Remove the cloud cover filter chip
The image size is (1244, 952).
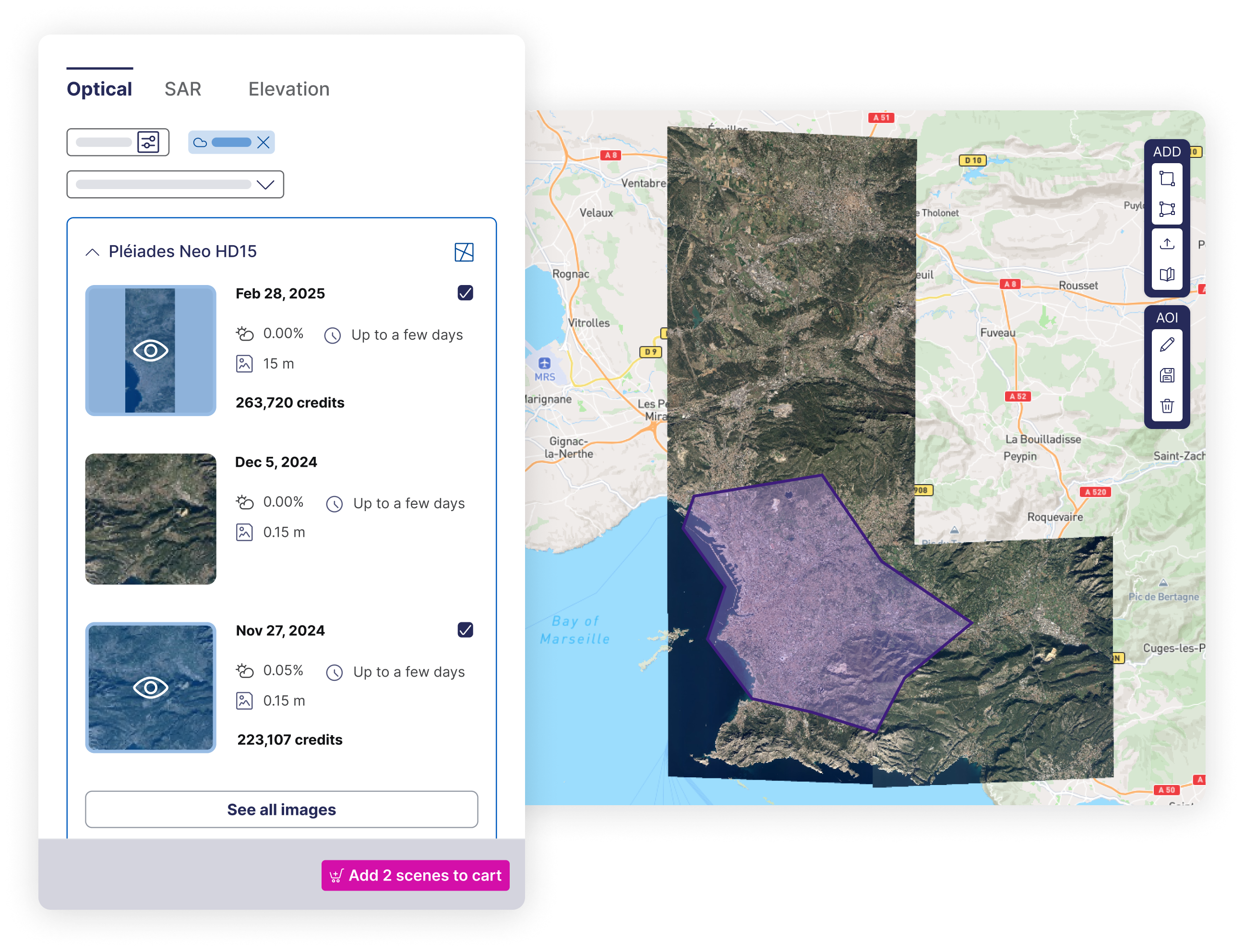pyautogui.click(x=263, y=142)
